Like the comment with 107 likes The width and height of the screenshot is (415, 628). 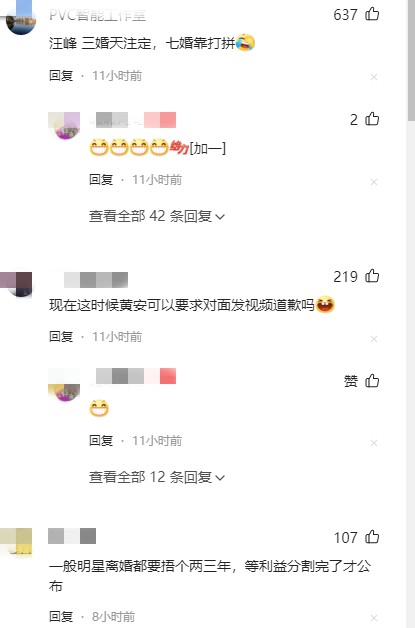[x=372, y=537]
